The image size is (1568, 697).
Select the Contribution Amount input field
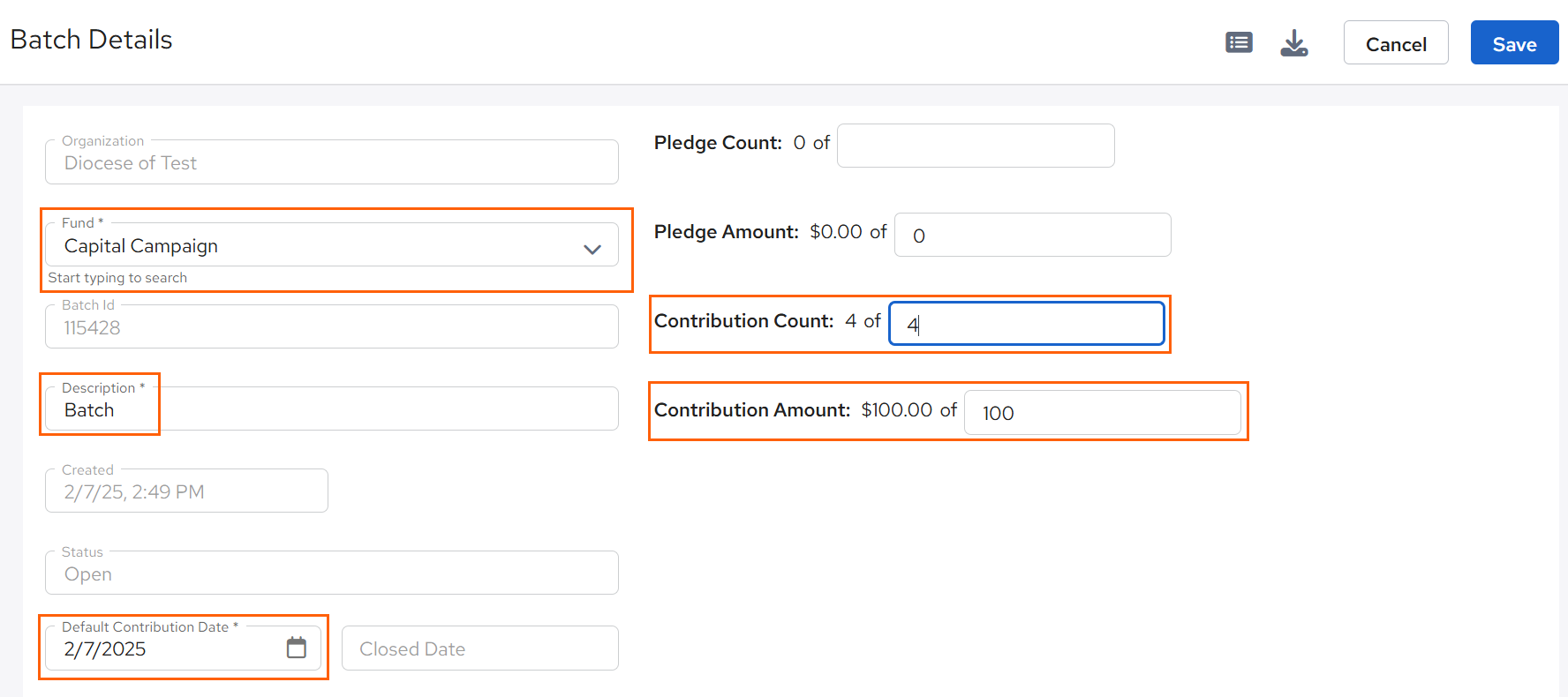[1103, 412]
